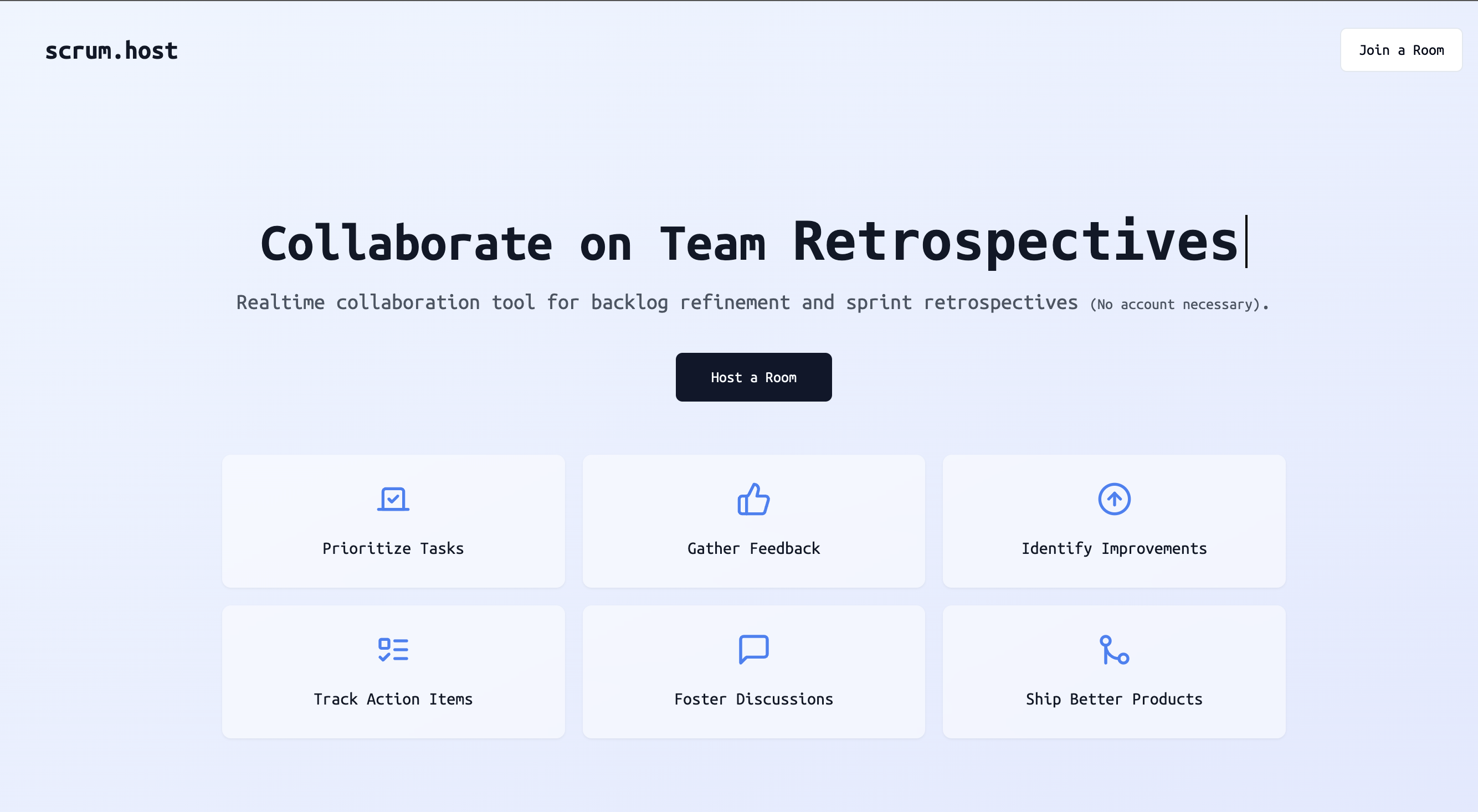1478x812 pixels.
Task: Select the 'Track Action Items' card label
Action: [x=393, y=699]
